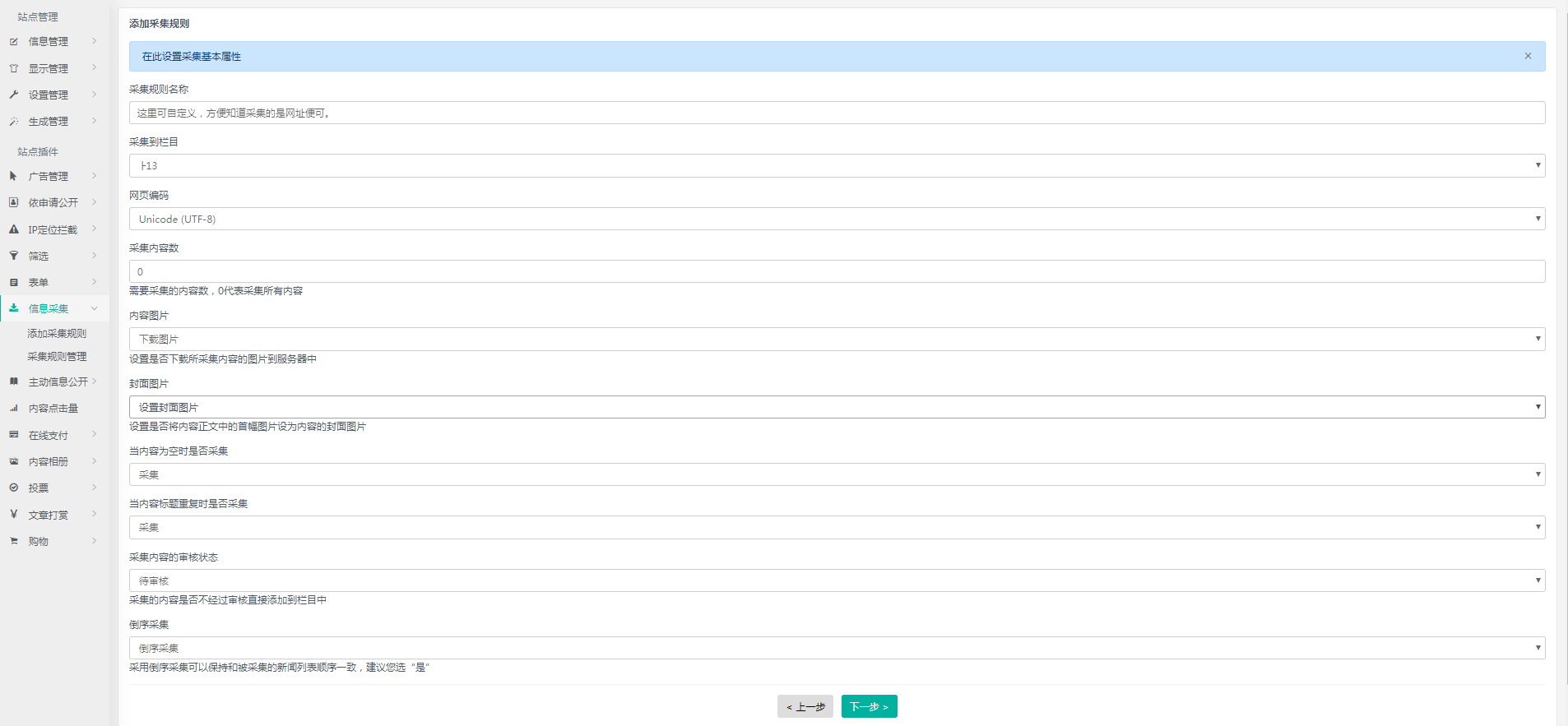Click the funnel icon beside 筛选
The image size is (1568, 726).
[14, 256]
